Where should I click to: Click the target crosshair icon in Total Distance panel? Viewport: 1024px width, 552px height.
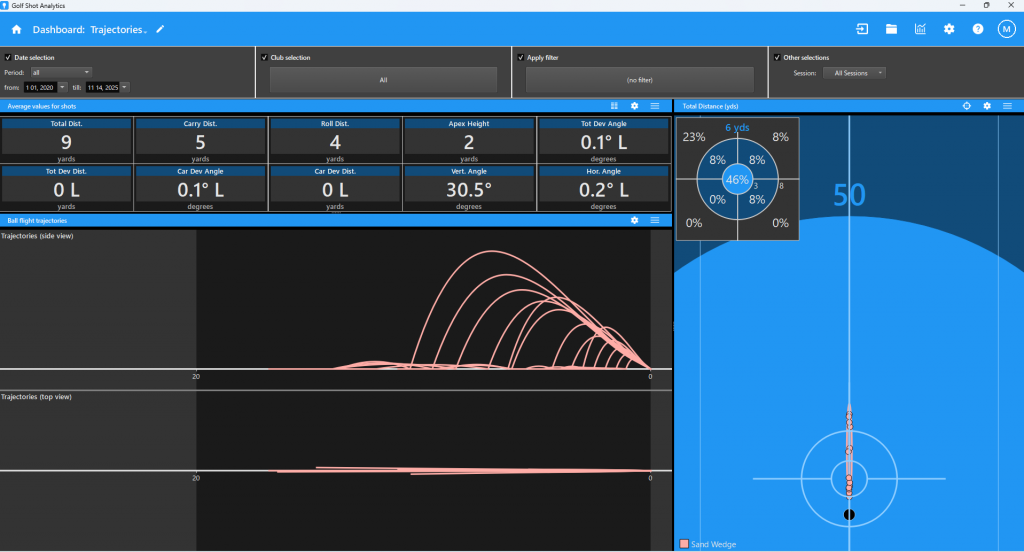(967, 106)
